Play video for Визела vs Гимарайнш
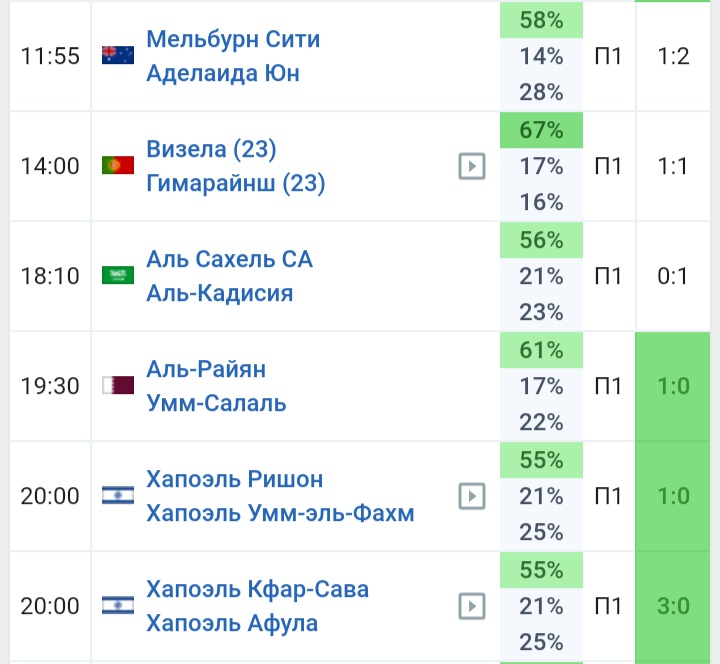This screenshot has width=720, height=664. pos(472,166)
